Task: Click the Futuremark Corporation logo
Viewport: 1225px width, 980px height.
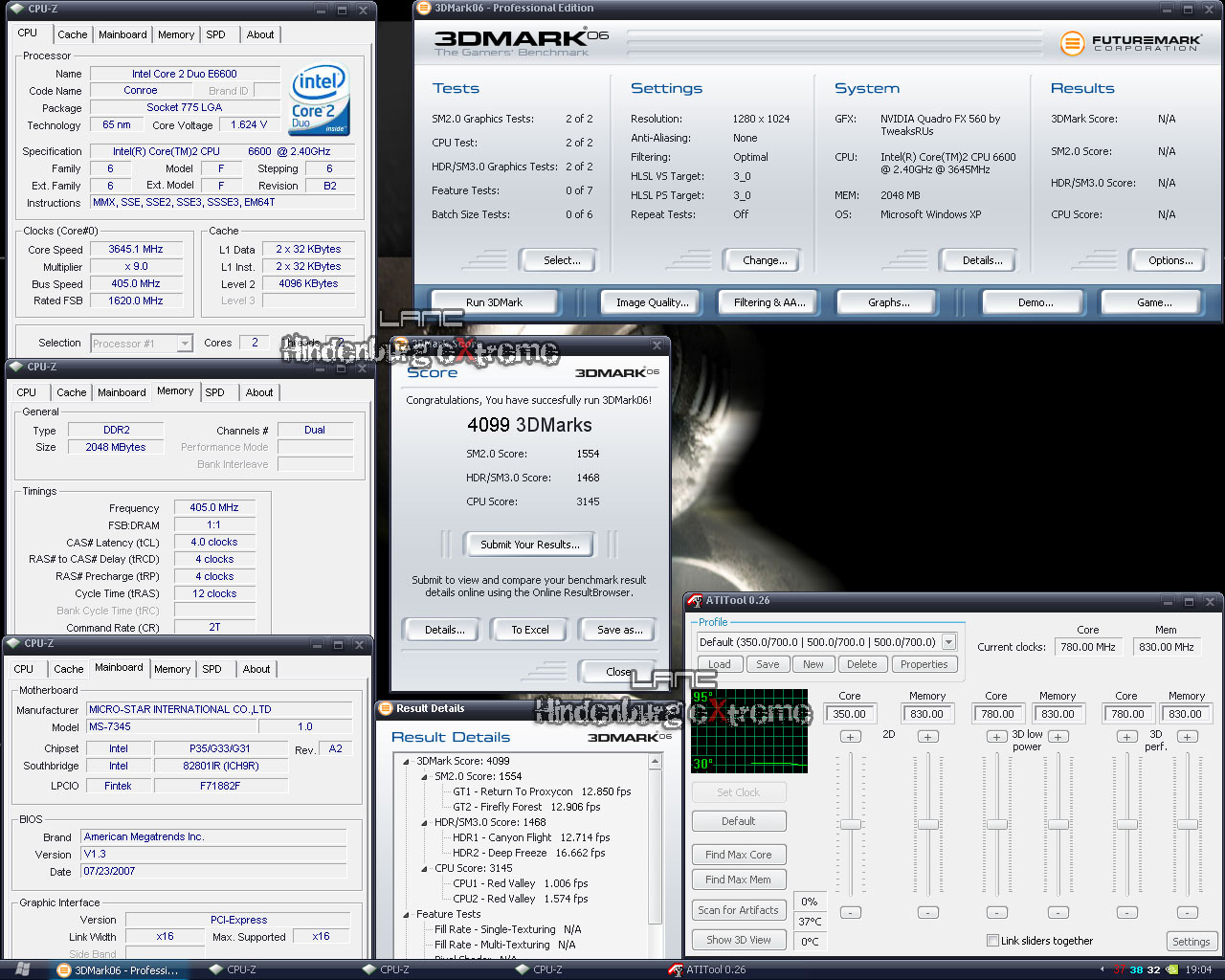Action: [x=1131, y=43]
